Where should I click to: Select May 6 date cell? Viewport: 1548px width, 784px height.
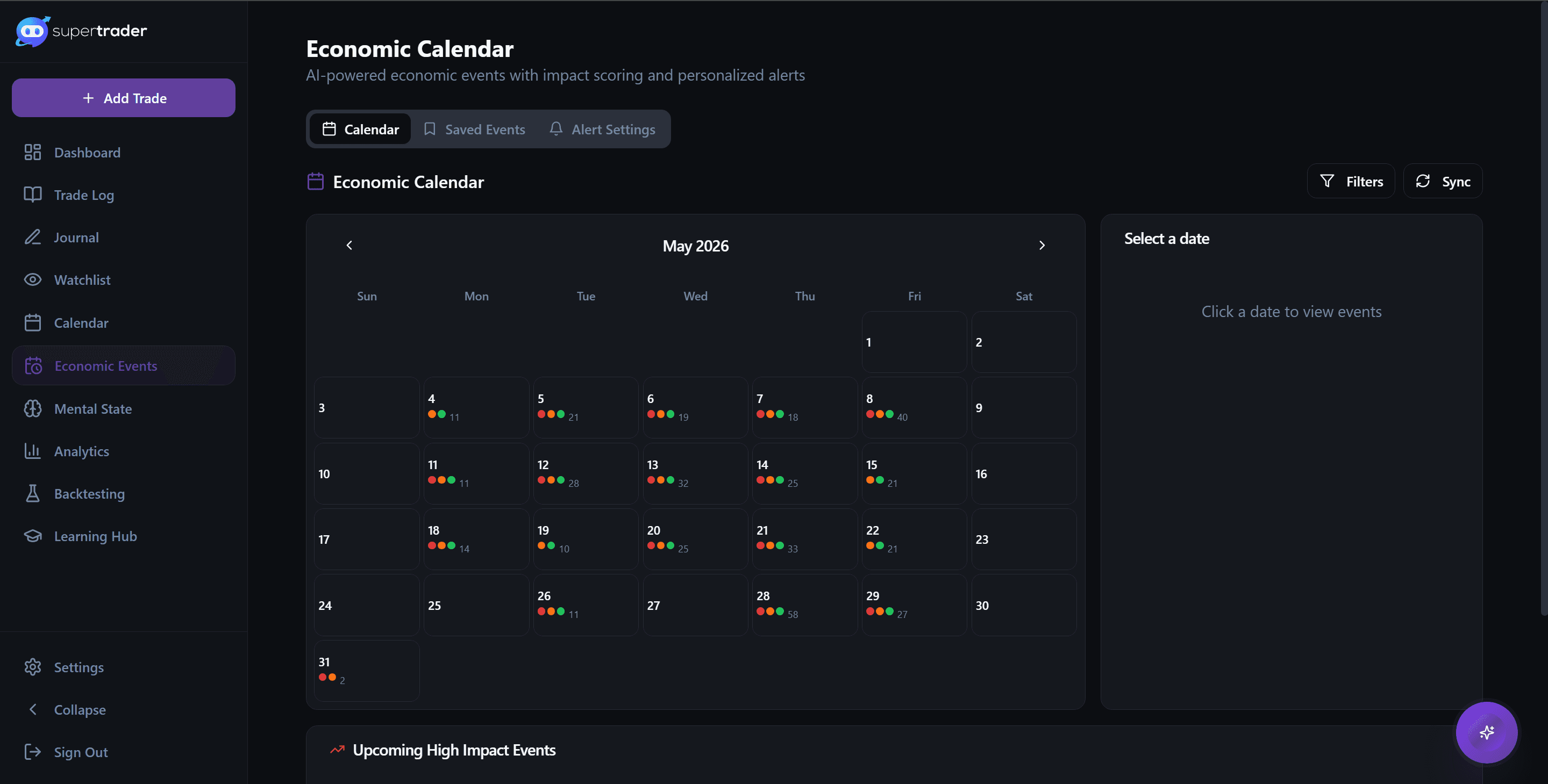tap(695, 407)
